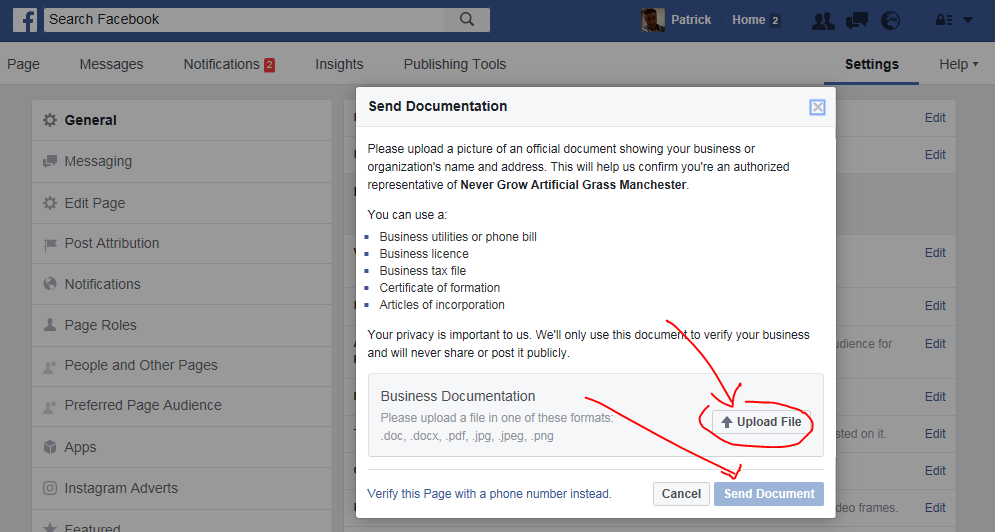Click the Messaging speech bubble icon
This screenshot has width=995, height=532.
point(49,161)
